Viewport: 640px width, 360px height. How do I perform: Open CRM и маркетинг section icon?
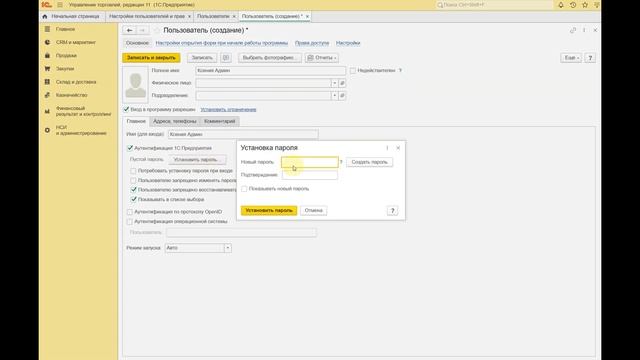point(47,42)
